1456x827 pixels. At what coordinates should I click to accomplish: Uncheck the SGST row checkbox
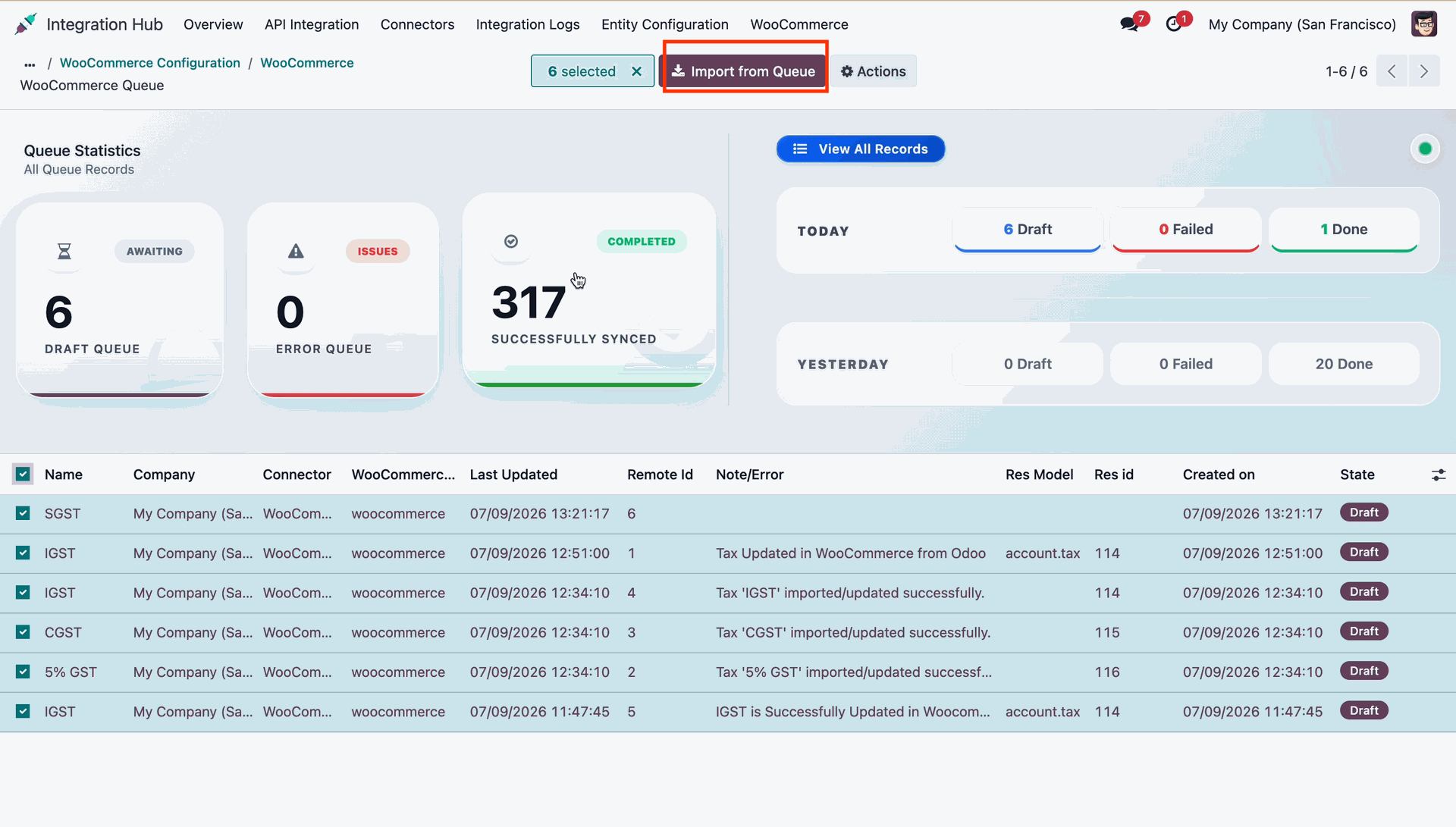pyautogui.click(x=23, y=514)
